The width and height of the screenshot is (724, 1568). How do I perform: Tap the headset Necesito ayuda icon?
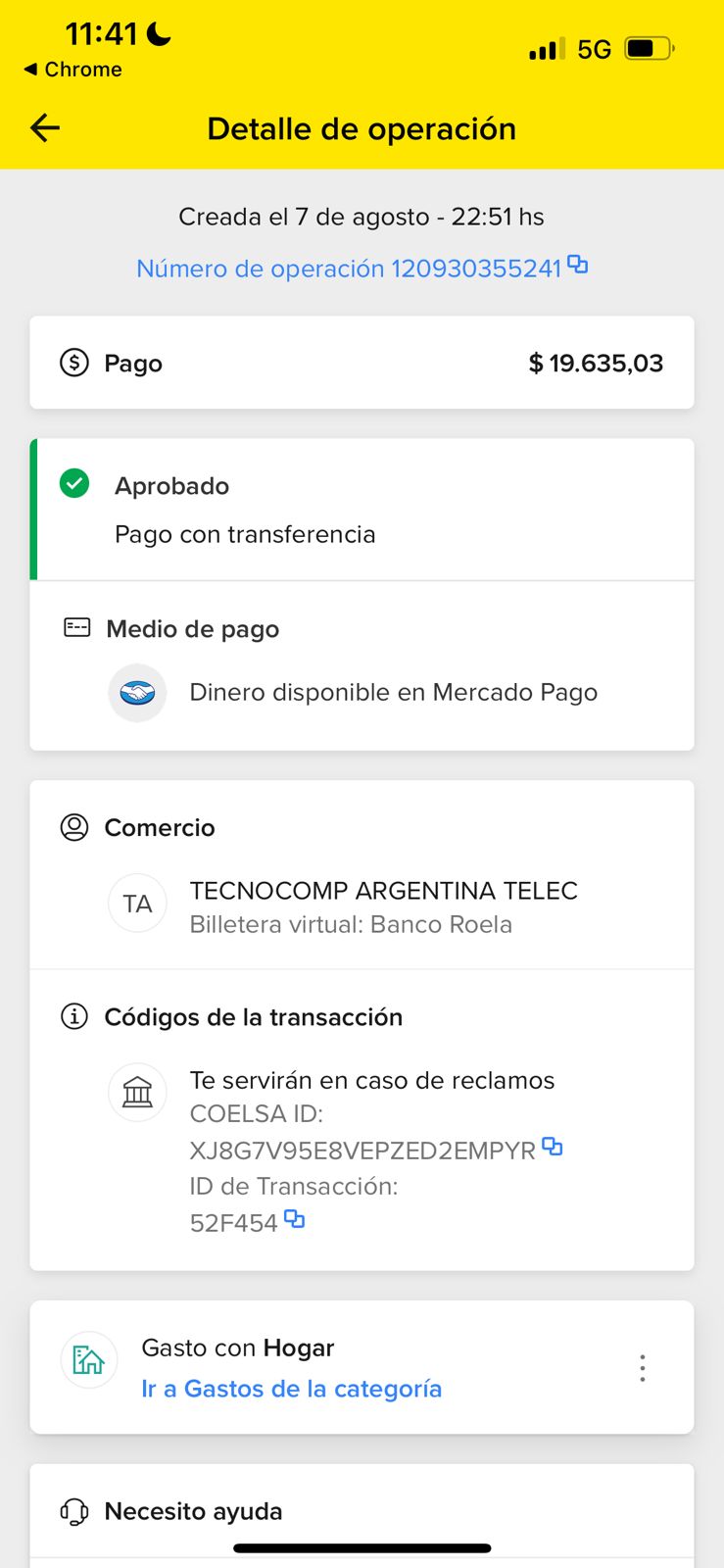[x=74, y=1511]
